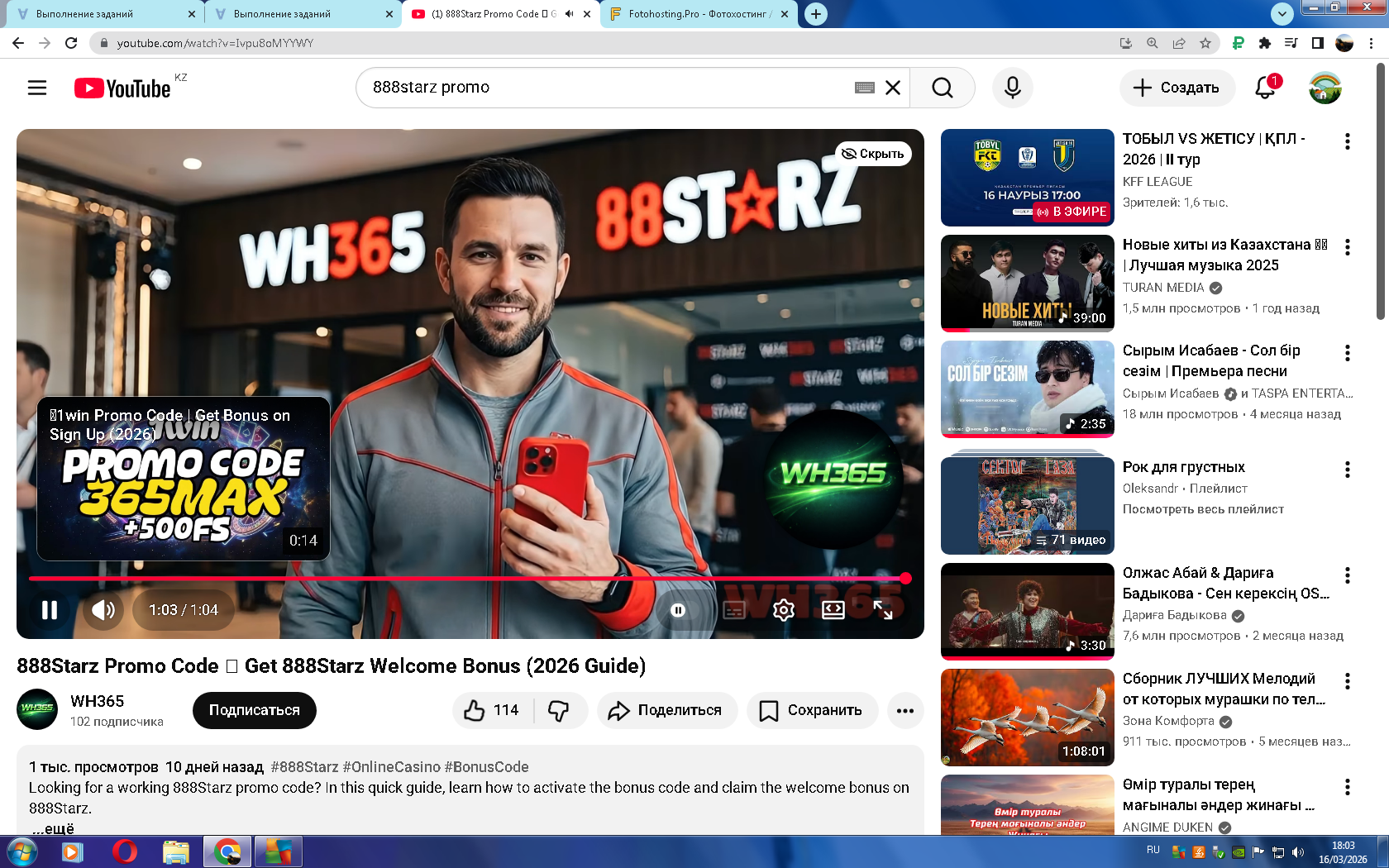Image resolution: width=1389 pixels, height=868 pixels.
Task: Open the Windows Start menu
Action: click(22, 851)
